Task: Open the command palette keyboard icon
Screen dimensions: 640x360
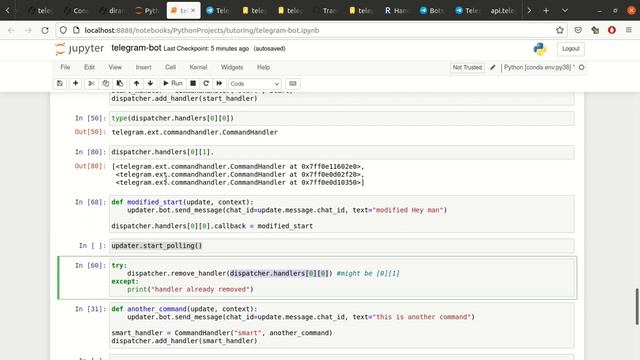Action: click(293, 84)
